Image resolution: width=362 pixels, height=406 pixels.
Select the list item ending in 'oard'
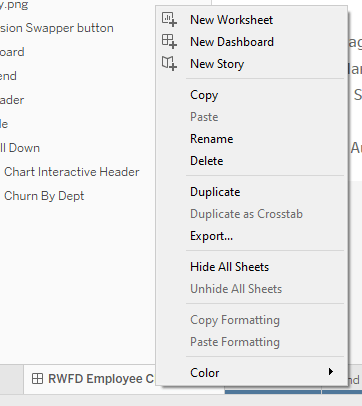click(12, 52)
